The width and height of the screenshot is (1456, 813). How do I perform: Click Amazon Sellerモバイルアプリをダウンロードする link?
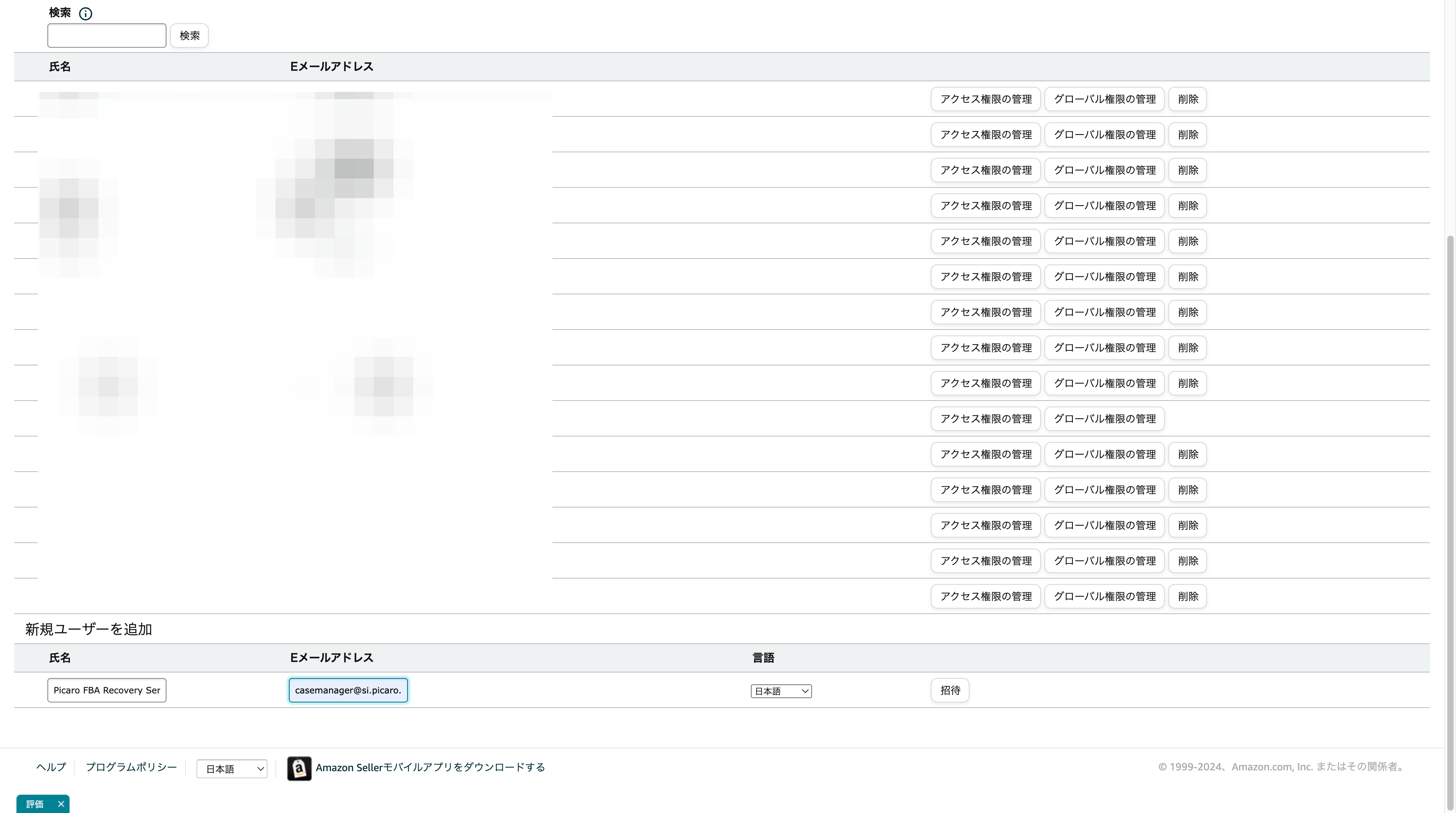pos(430,767)
